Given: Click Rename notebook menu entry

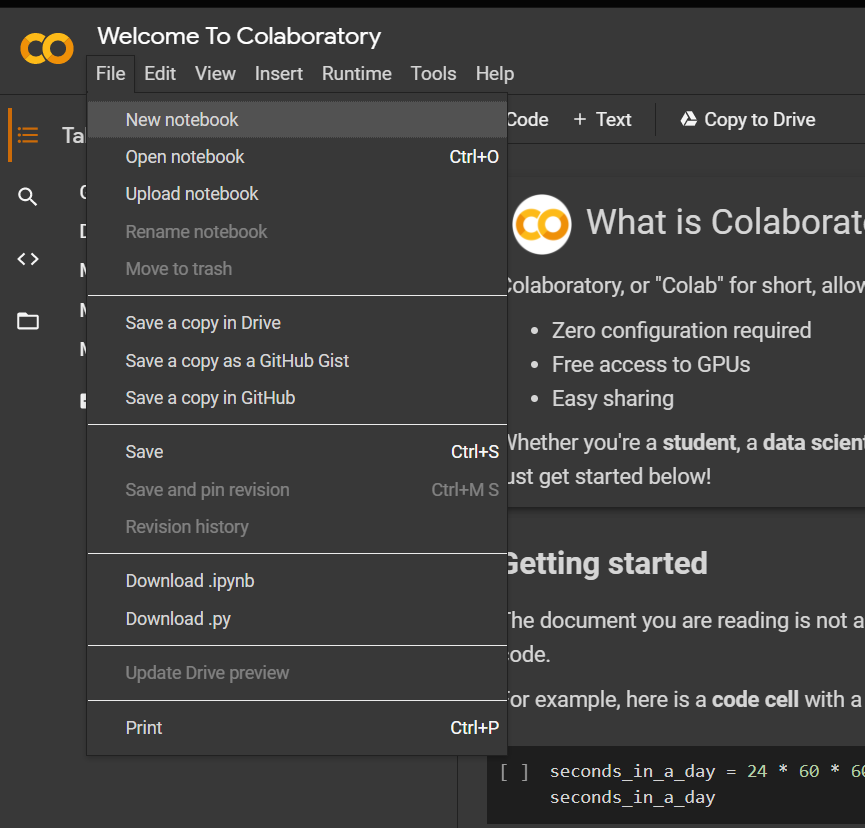Looking at the screenshot, I should [297, 232].
